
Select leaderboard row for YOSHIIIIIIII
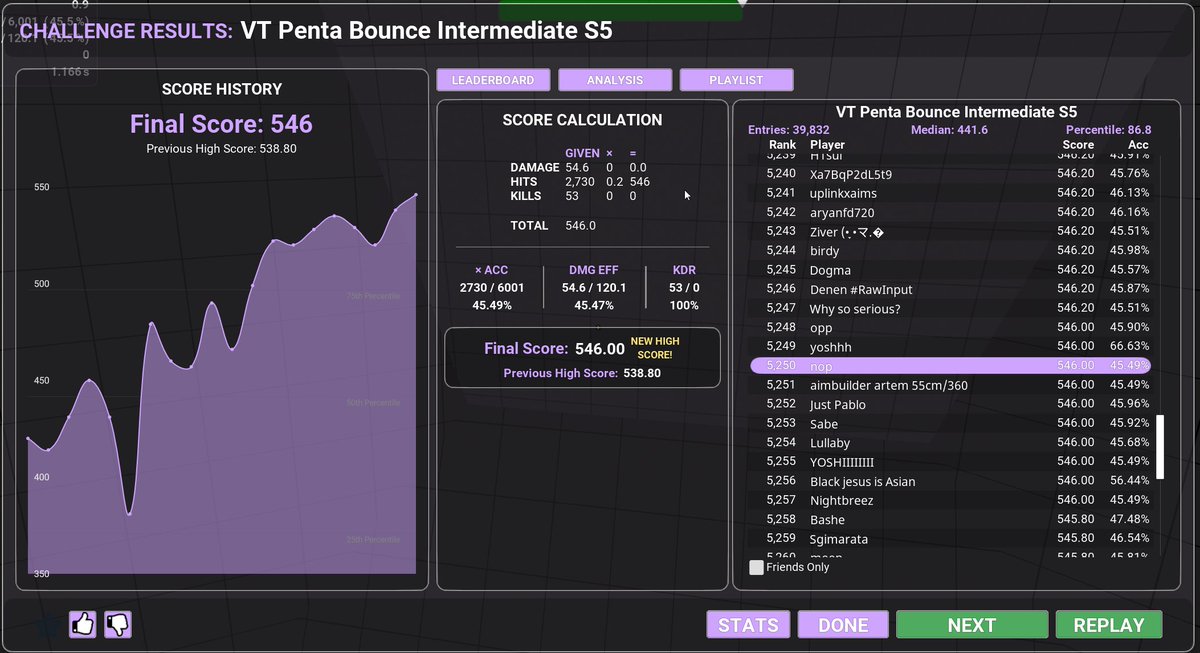(950, 462)
